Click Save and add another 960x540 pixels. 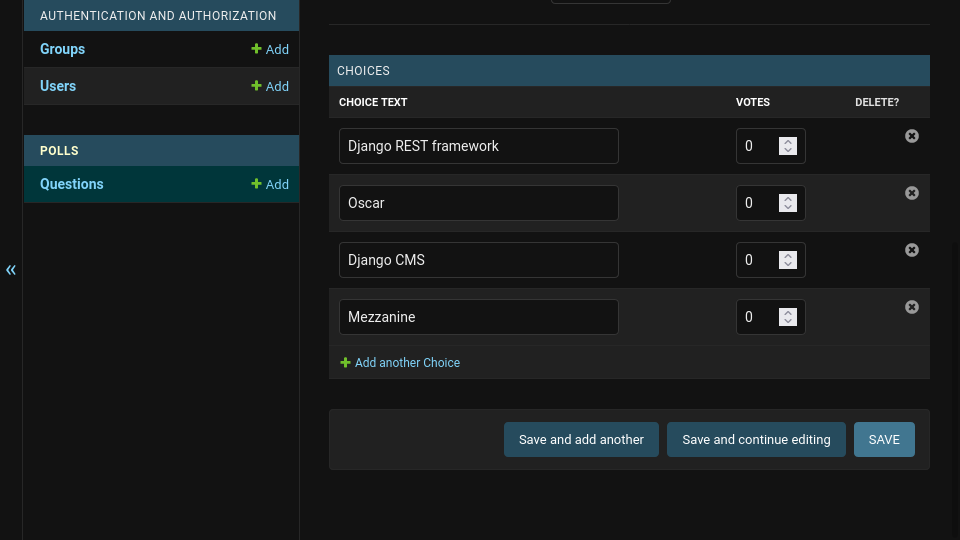(x=581, y=440)
